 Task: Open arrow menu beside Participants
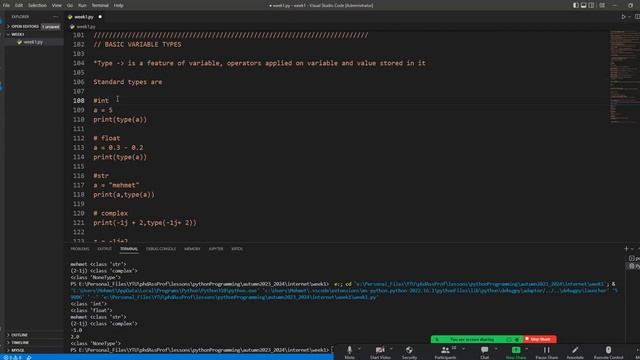pyautogui.click(x=463, y=349)
